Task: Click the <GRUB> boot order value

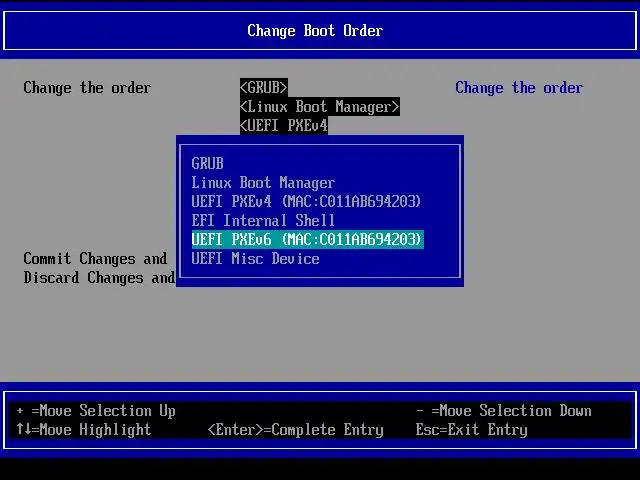Action: 264,87
